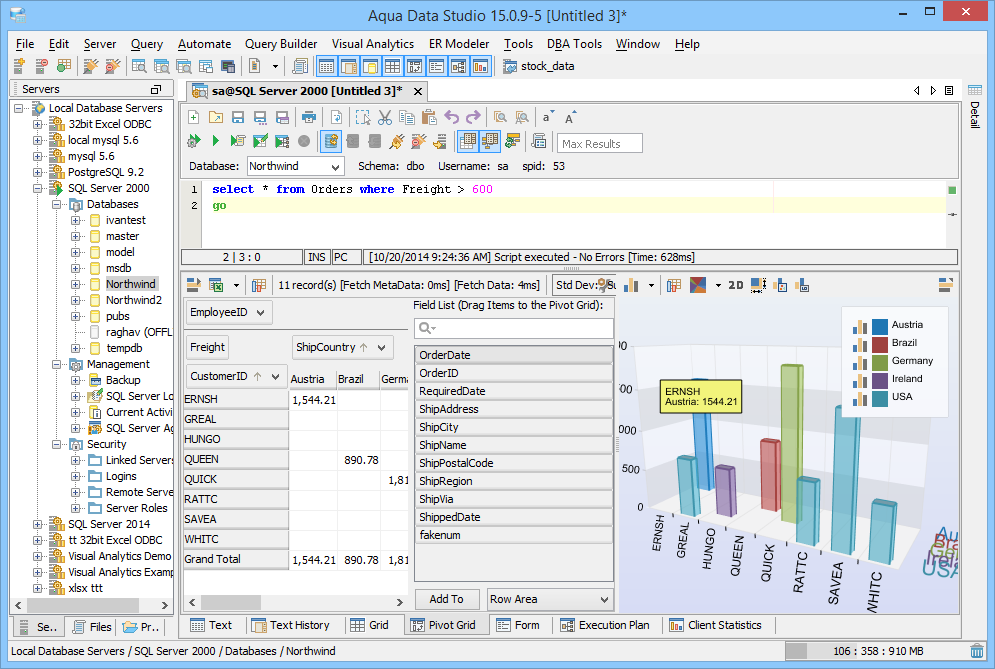Open the DBA Tools menu
Viewport: 995px width, 669px height.
coord(574,44)
